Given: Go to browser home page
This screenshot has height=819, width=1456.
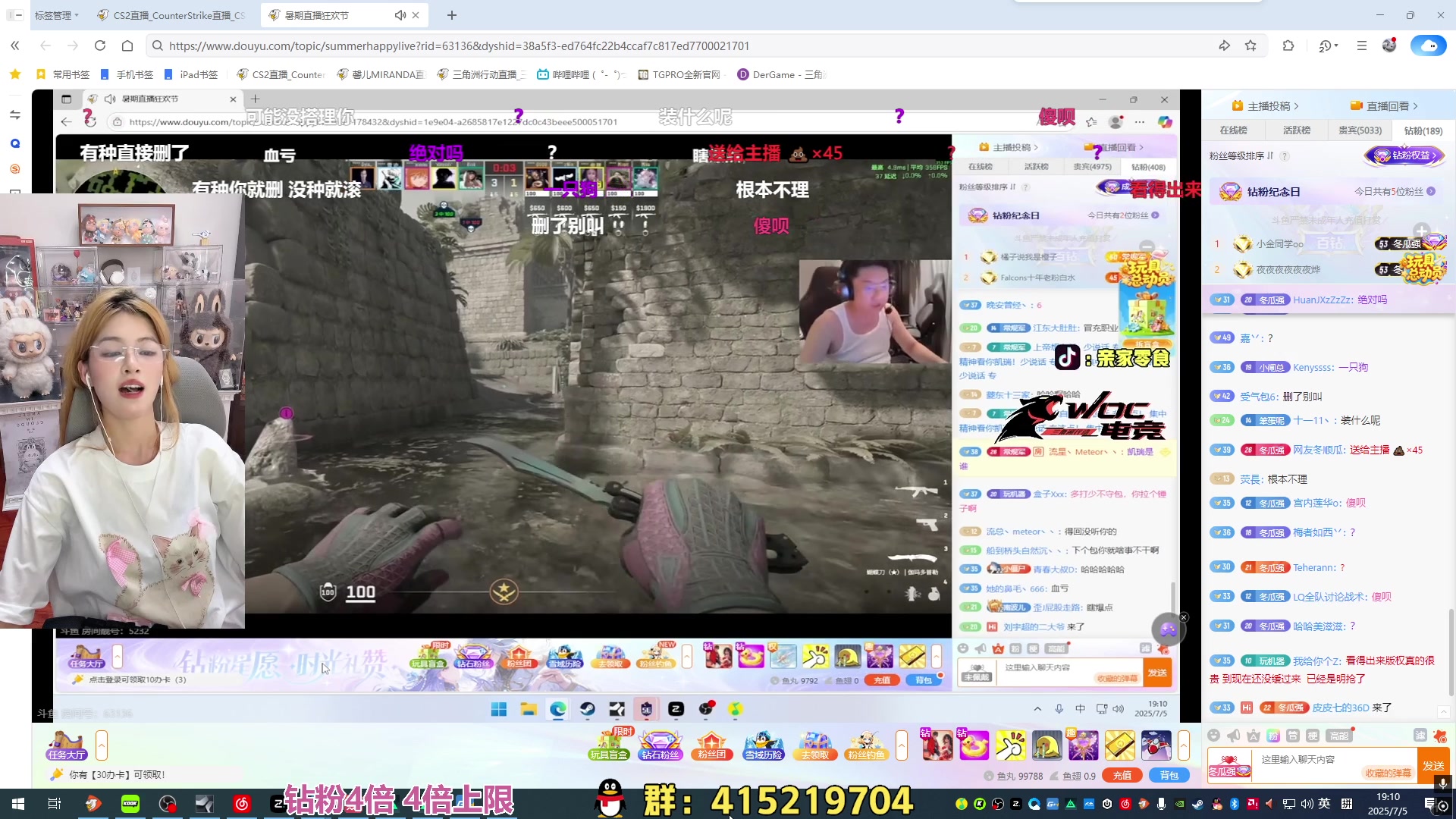Looking at the screenshot, I should (127, 45).
